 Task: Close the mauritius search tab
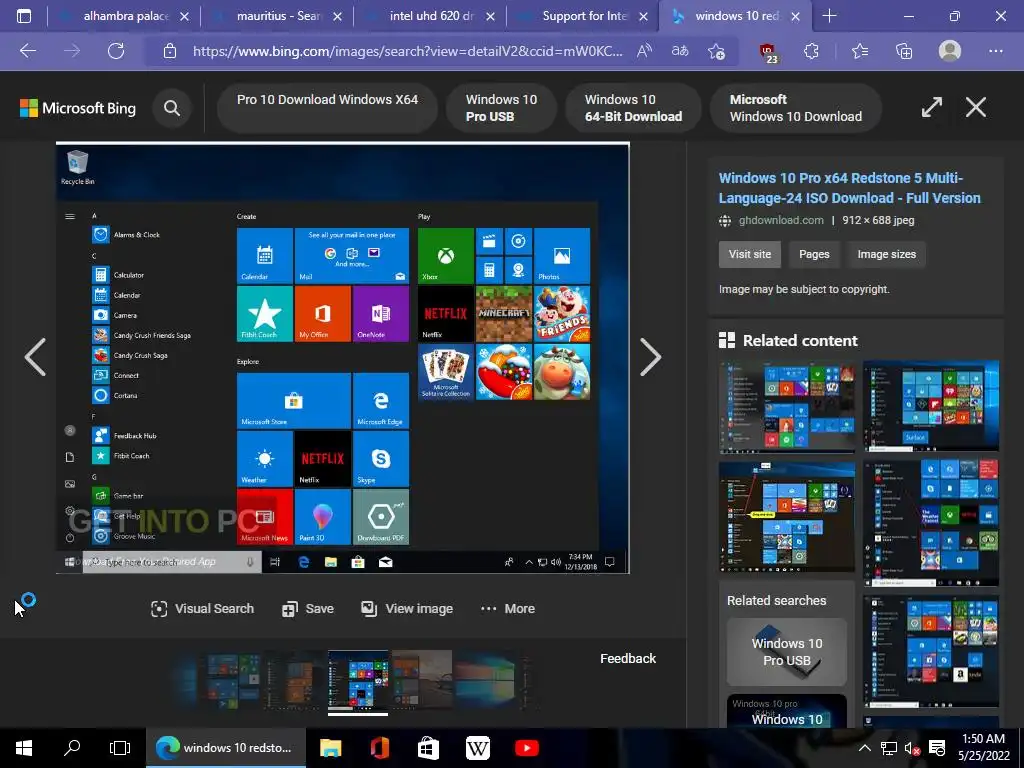(337, 16)
